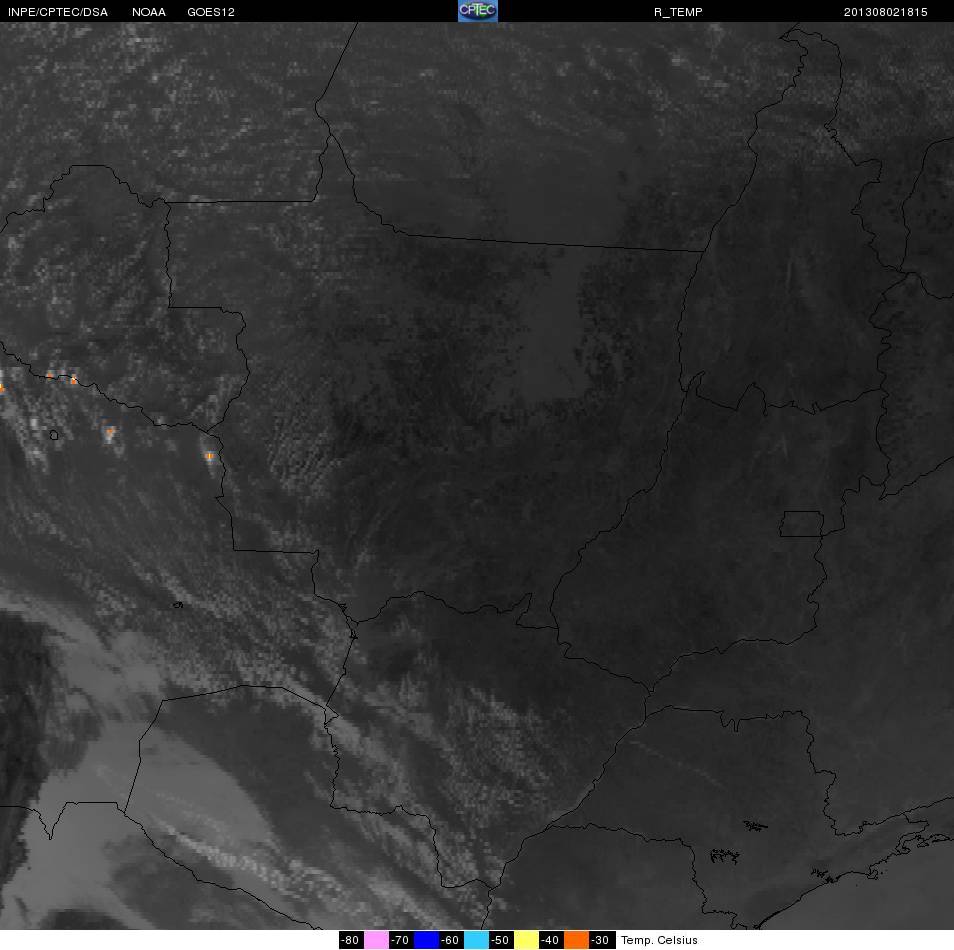Click the -70 legend value
This screenshot has width=954, height=950.
tap(401, 940)
